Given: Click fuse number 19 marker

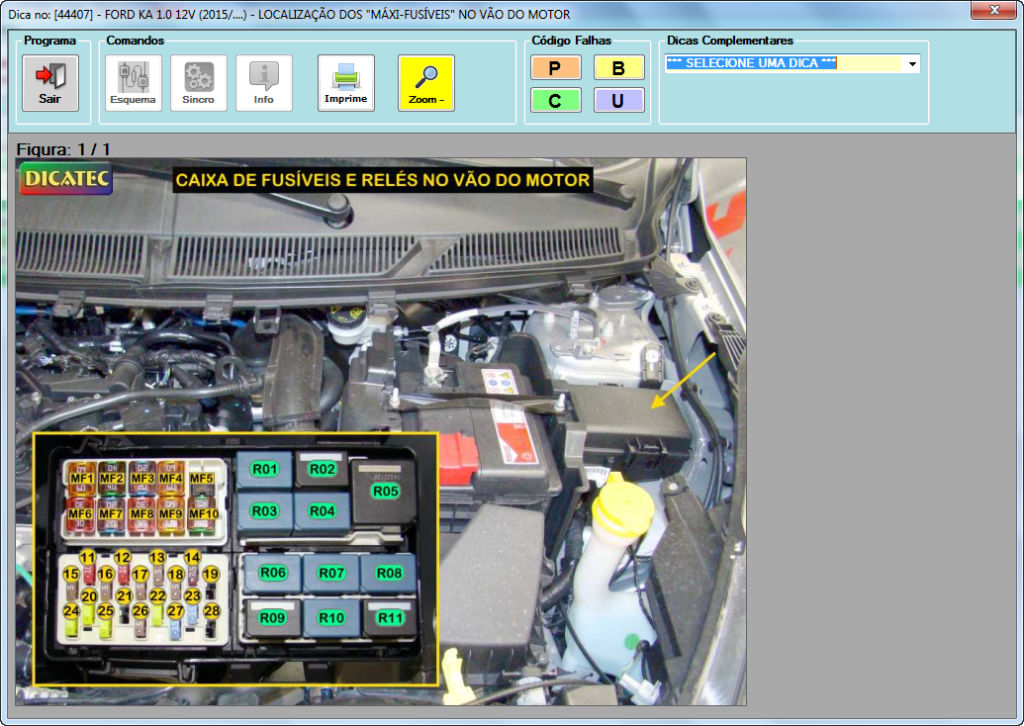Looking at the screenshot, I should [x=210, y=575].
